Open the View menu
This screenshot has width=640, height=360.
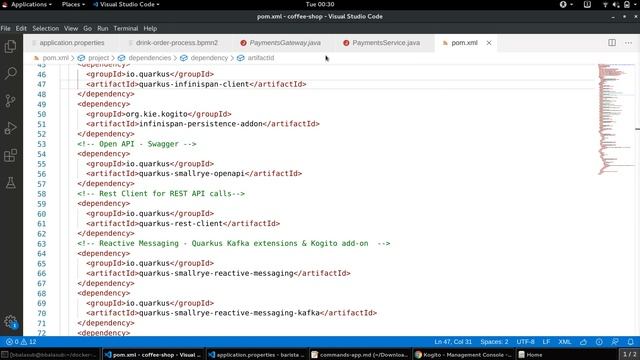pyautogui.click(x=71, y=28)
